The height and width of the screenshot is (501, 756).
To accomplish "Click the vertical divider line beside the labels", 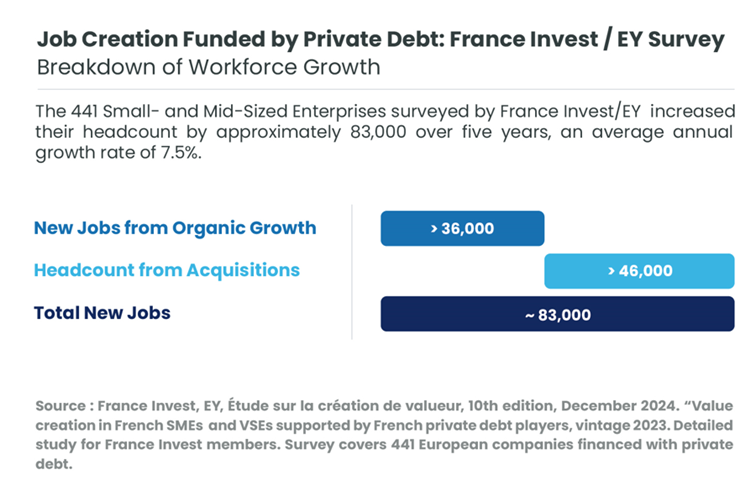I will [352, 272].
